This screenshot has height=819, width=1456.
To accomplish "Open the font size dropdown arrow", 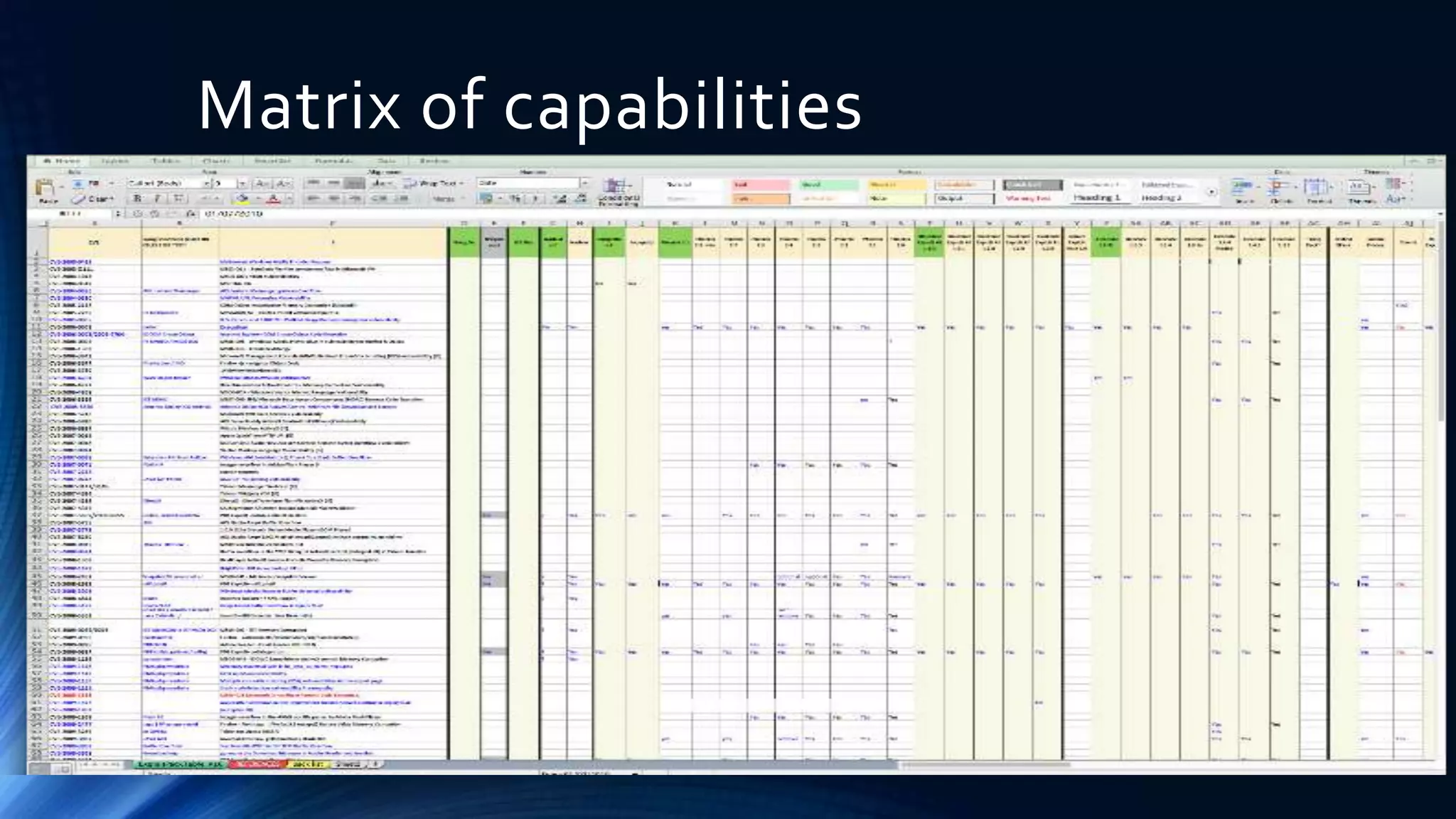I will [x=242, y=183].
